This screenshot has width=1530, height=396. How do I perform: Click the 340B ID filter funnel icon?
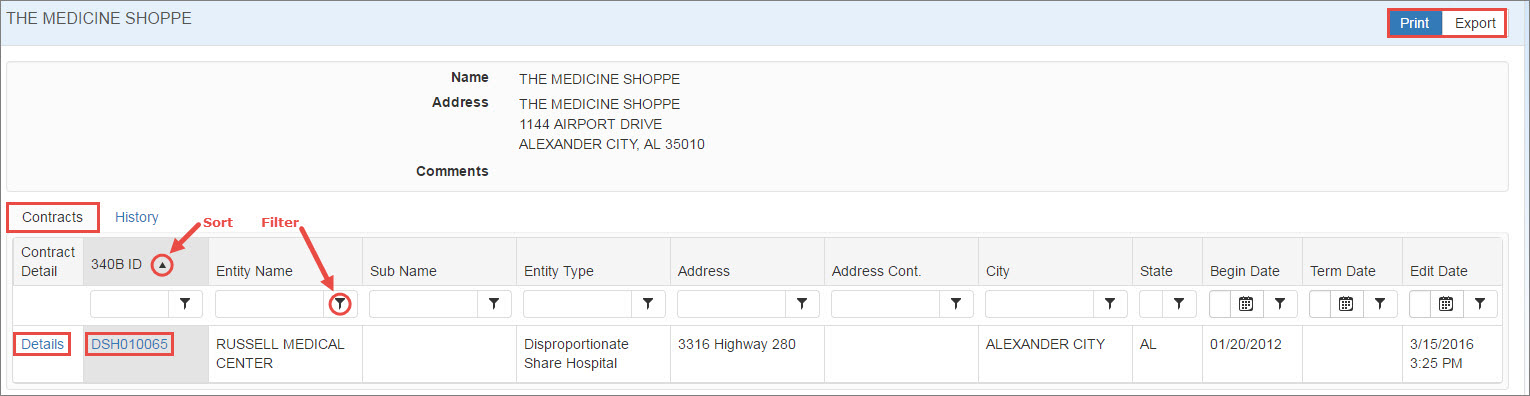185,303
